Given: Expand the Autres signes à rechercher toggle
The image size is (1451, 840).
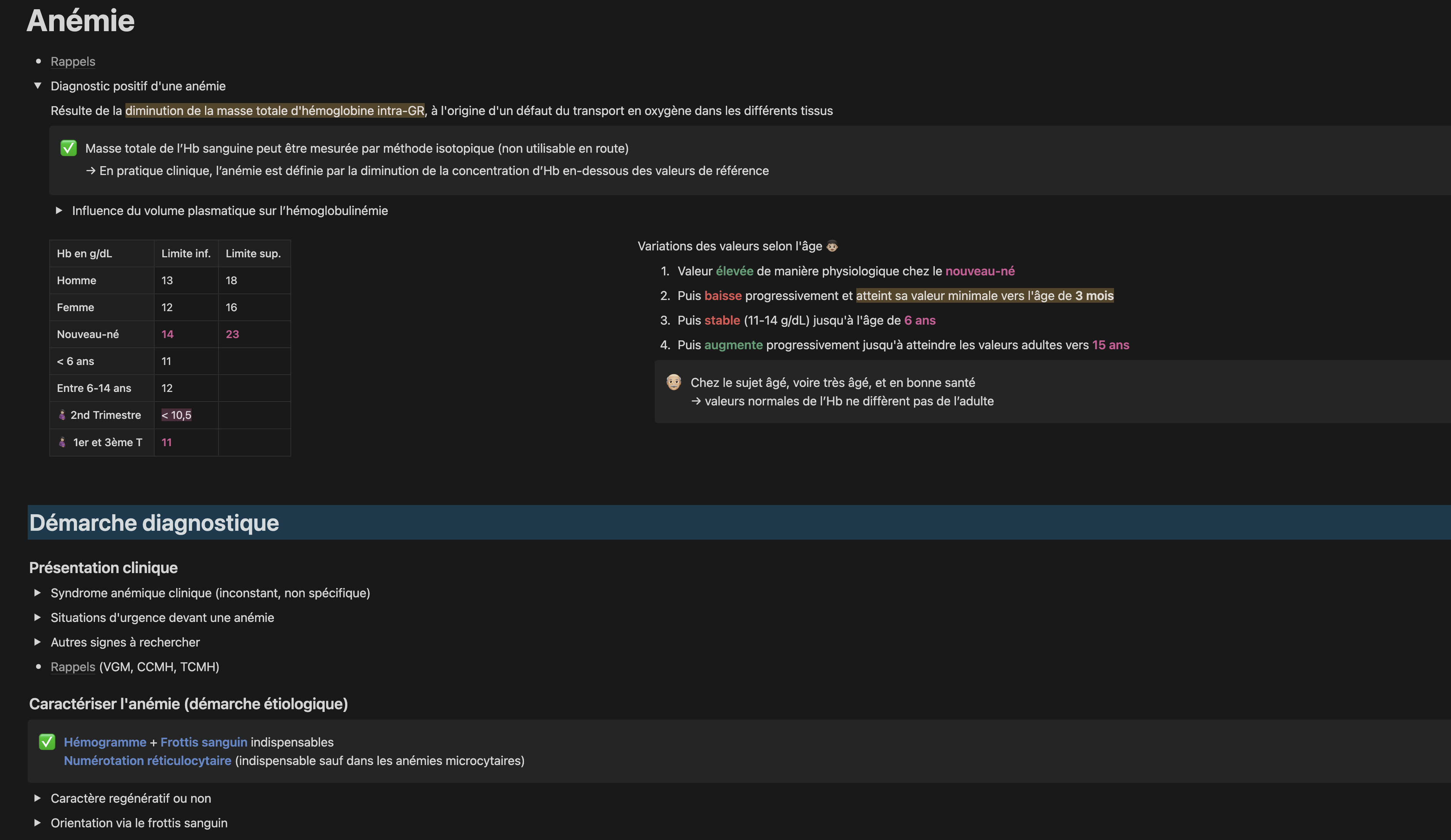Looking at the screenshot, I should (x=37, y=642).
